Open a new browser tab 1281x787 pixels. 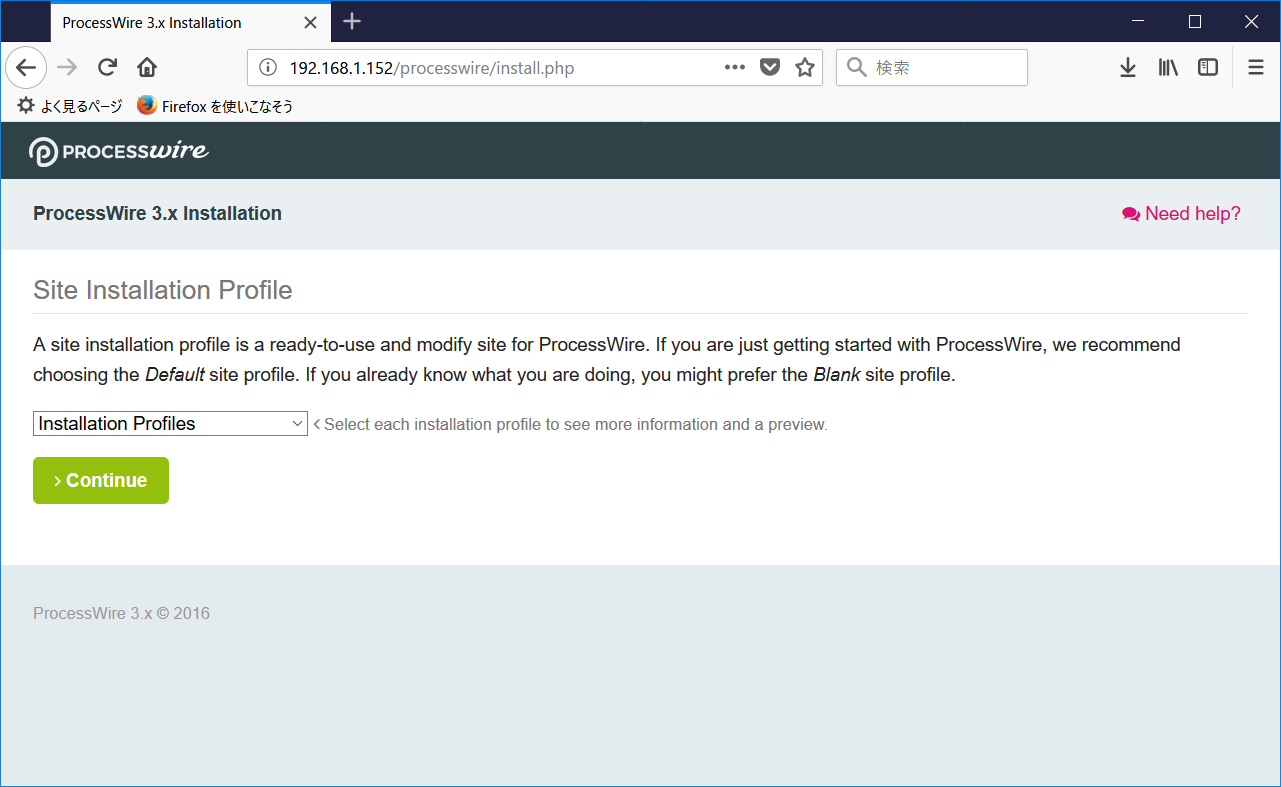click(x=351, y=22)
